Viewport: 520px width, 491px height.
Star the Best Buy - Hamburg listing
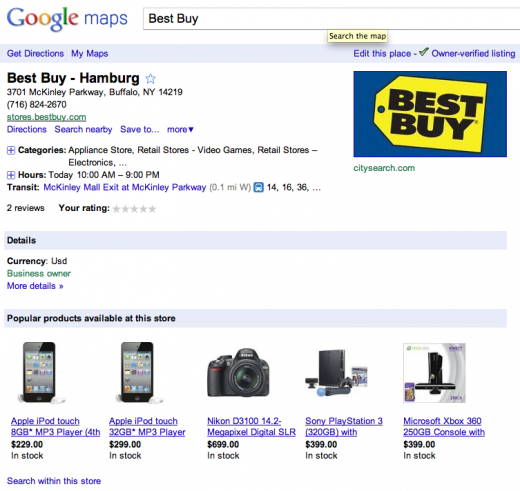150,79
